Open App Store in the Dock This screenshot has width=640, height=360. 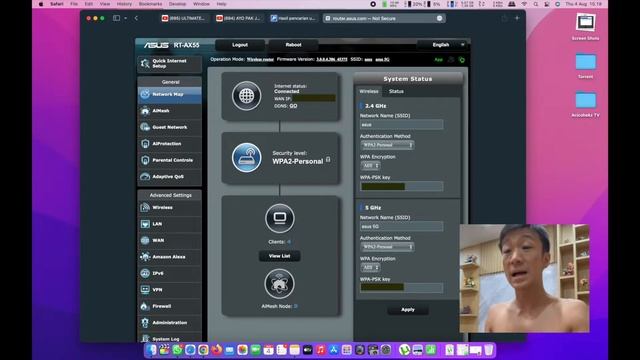333,350
